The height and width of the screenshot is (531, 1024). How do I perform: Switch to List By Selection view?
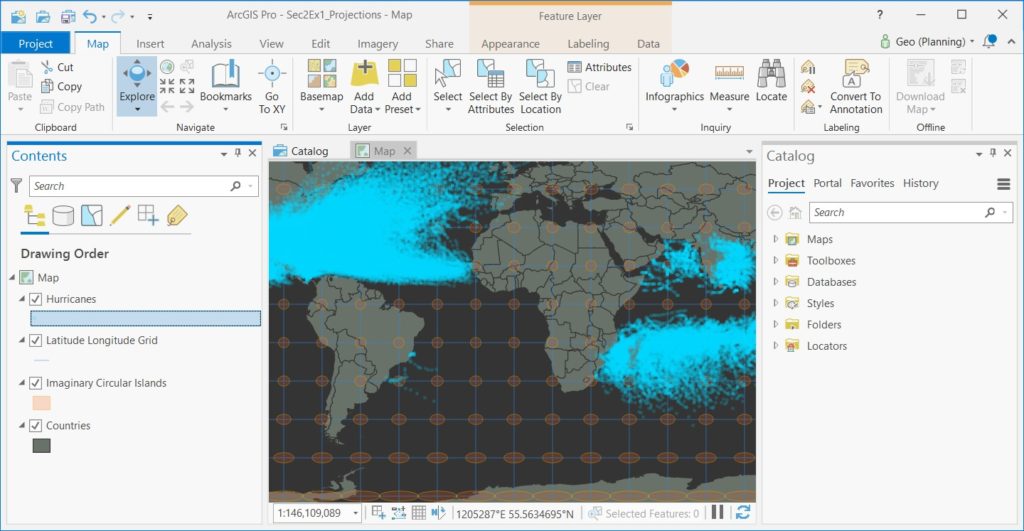pyautogui.click(x=91, y=216)
